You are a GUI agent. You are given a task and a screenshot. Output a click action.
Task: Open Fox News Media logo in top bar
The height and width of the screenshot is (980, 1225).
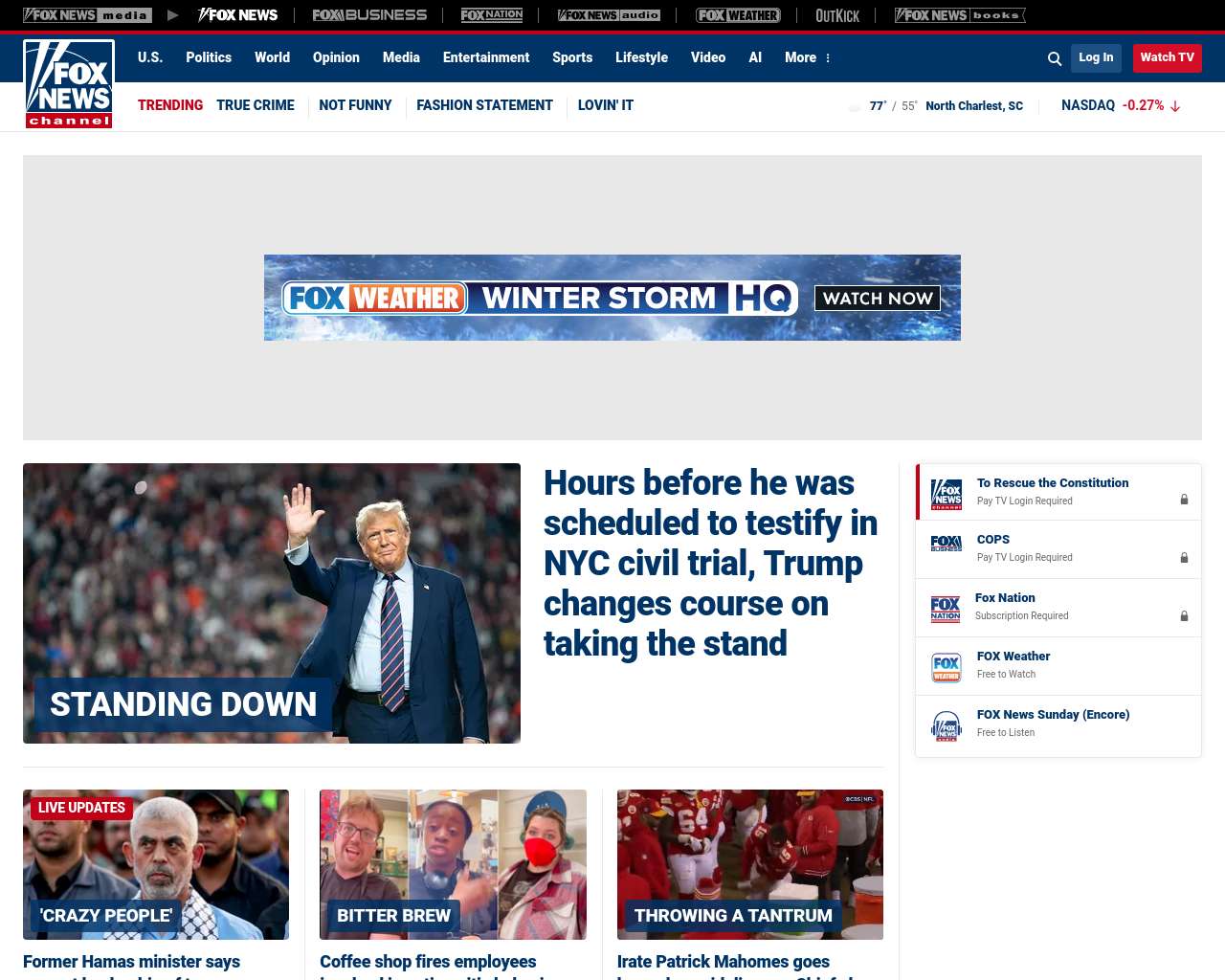coord(87,15)
